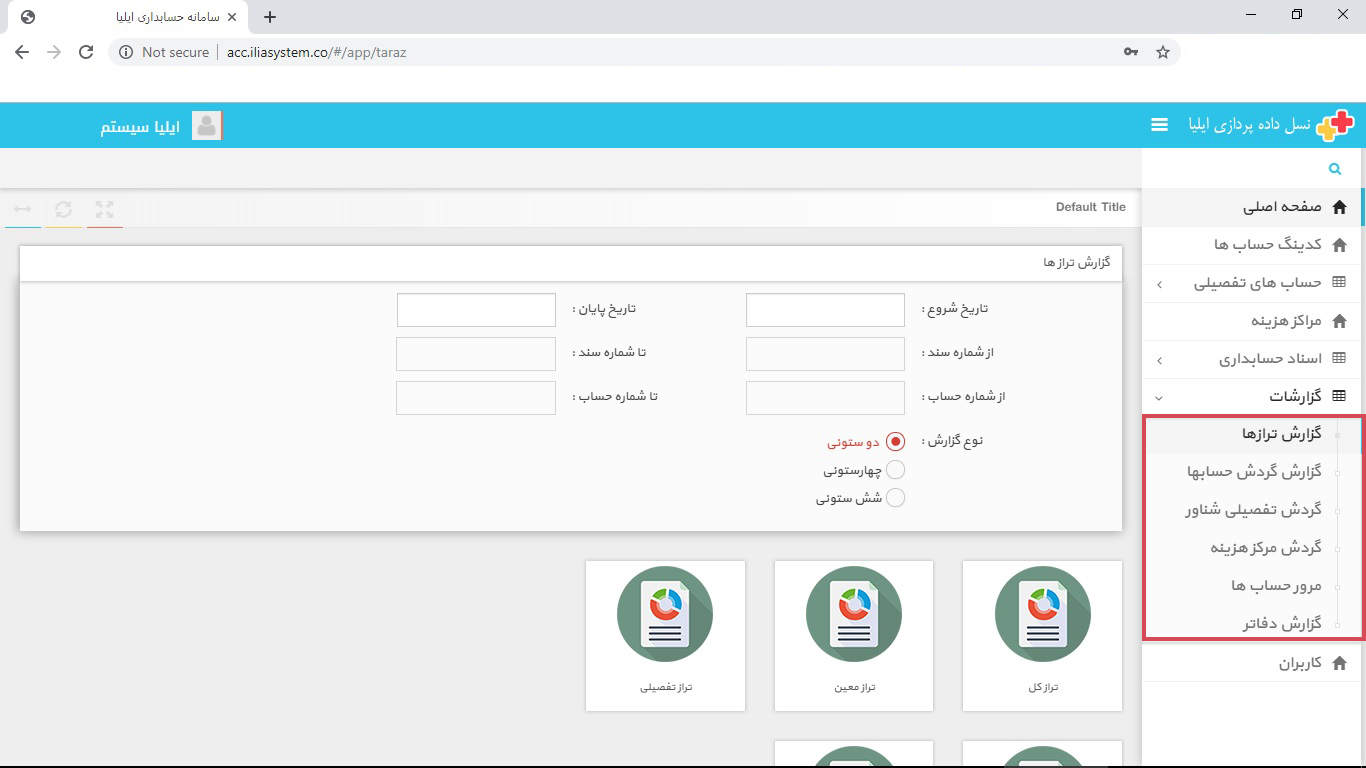This screenshot has width=1366, height=768.
Task: Click the user avatar icon in header
Action: [206, 126]
